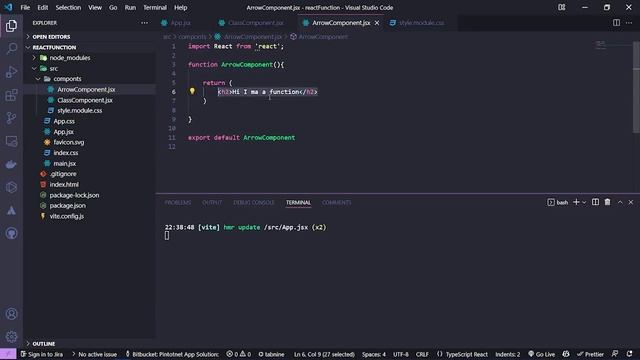
Task: Open the Run and Debug view
Action: (x=11, y=72)
